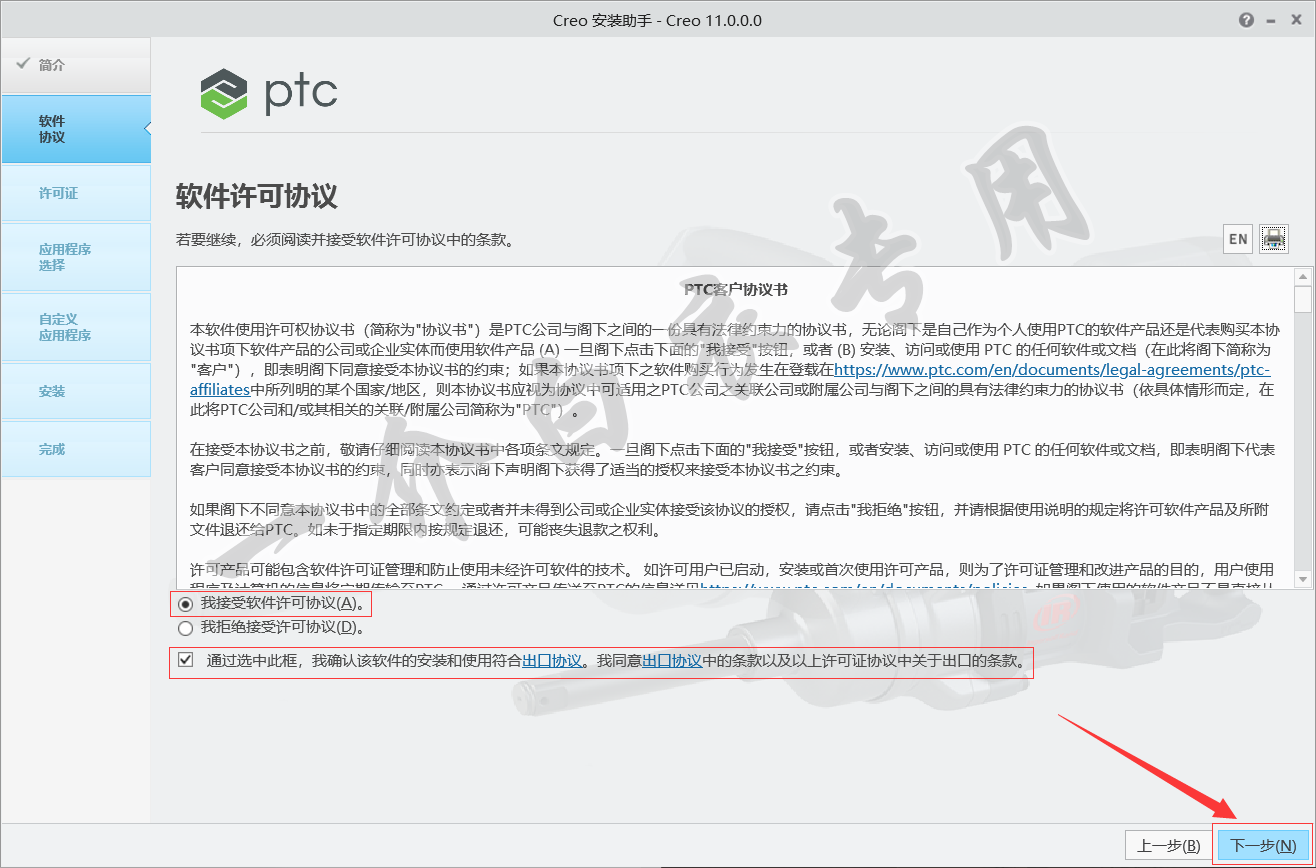Image resolution: width=1316 pixels, height=868 pixels.
Task: Close the Creo installer window
Action: tap(1298, 20)
